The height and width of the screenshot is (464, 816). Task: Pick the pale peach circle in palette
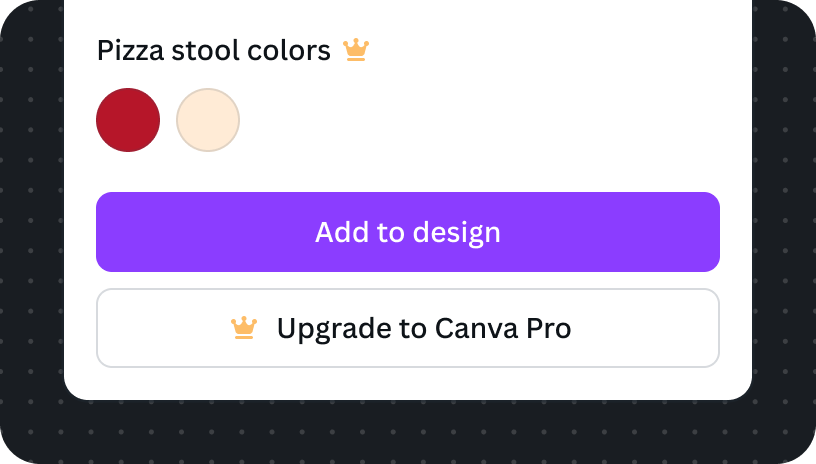(x=208, y=120)
